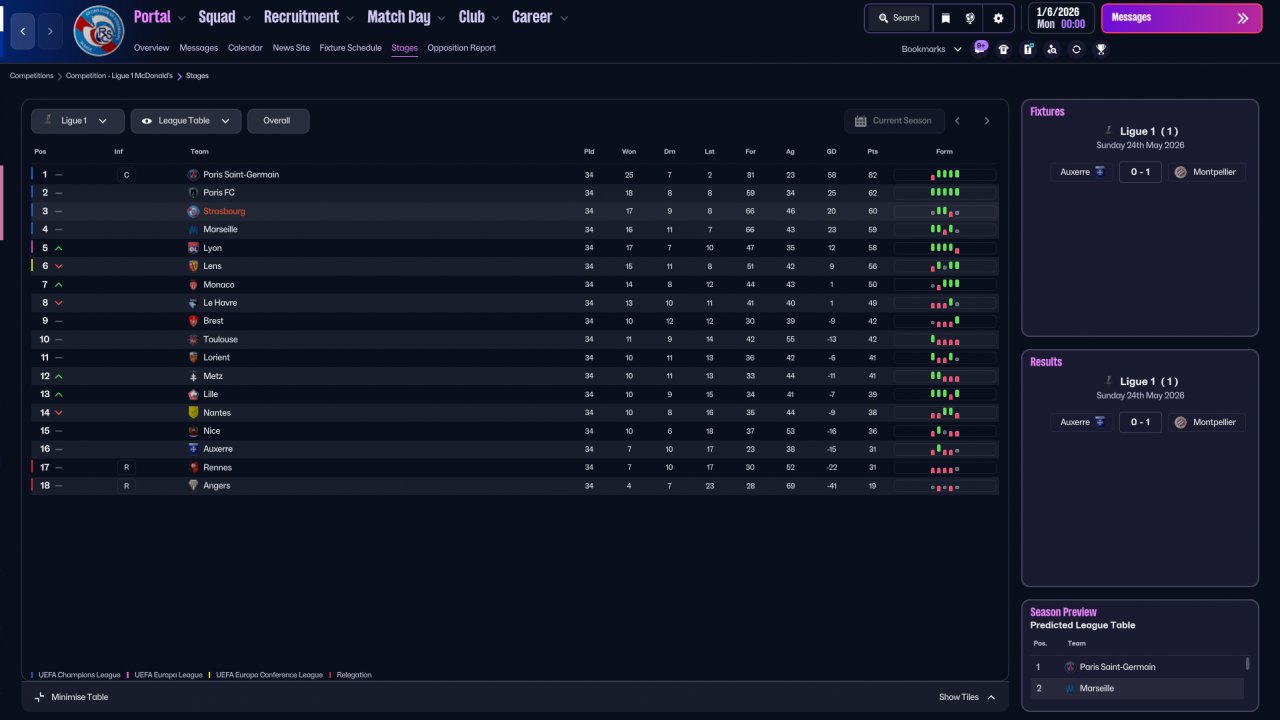
Task: Switch to the News Site tab
Action: click(x=291, y=48)
